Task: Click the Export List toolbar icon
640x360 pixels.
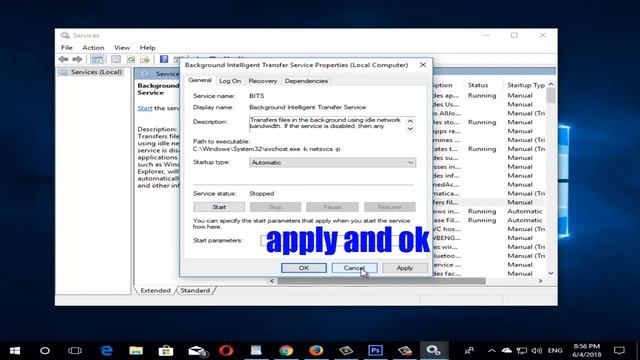Action: [145, 60]
